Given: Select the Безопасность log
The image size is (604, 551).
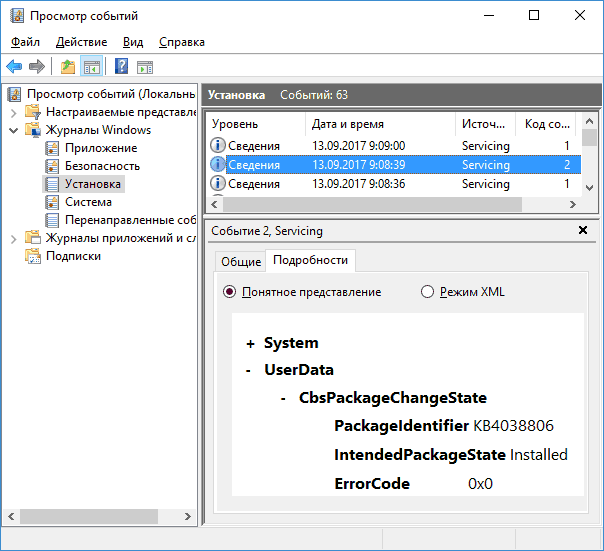Looking at the screenshot, I should (x=102, y=166).
